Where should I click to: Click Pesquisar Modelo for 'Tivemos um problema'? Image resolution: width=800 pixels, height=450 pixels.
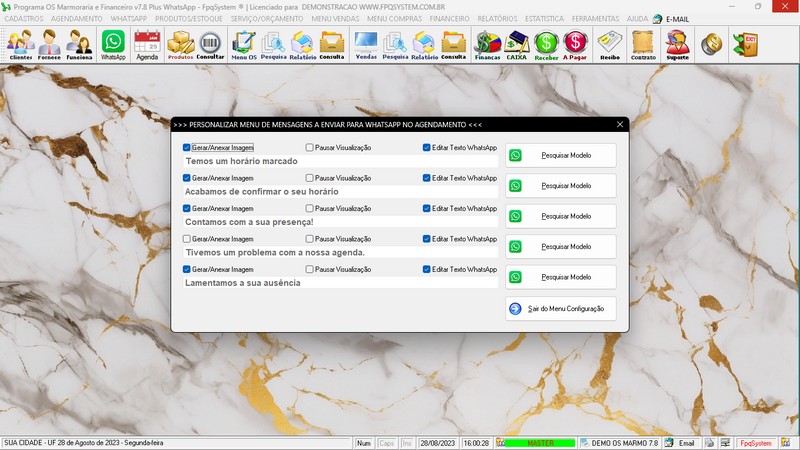point(561,246)
